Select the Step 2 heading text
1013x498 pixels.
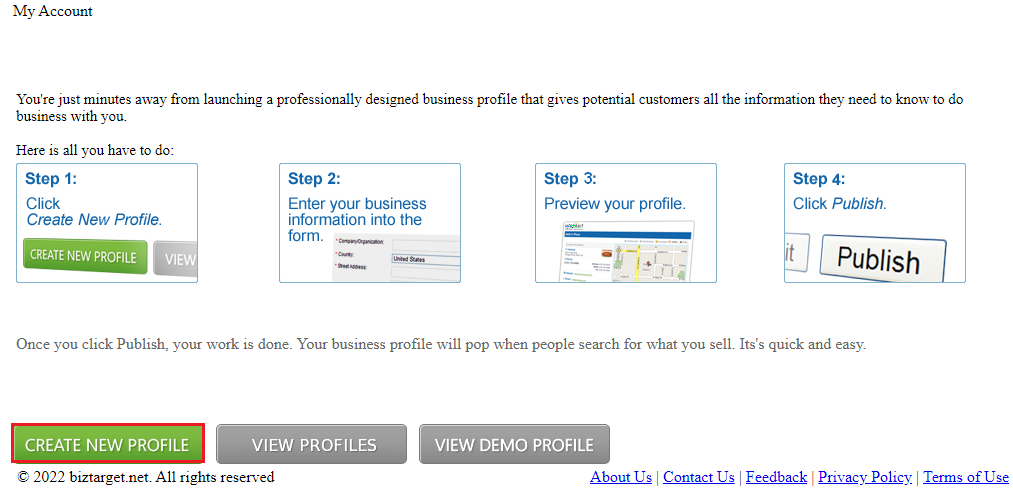pyautogui.click(x=314, y=180)
